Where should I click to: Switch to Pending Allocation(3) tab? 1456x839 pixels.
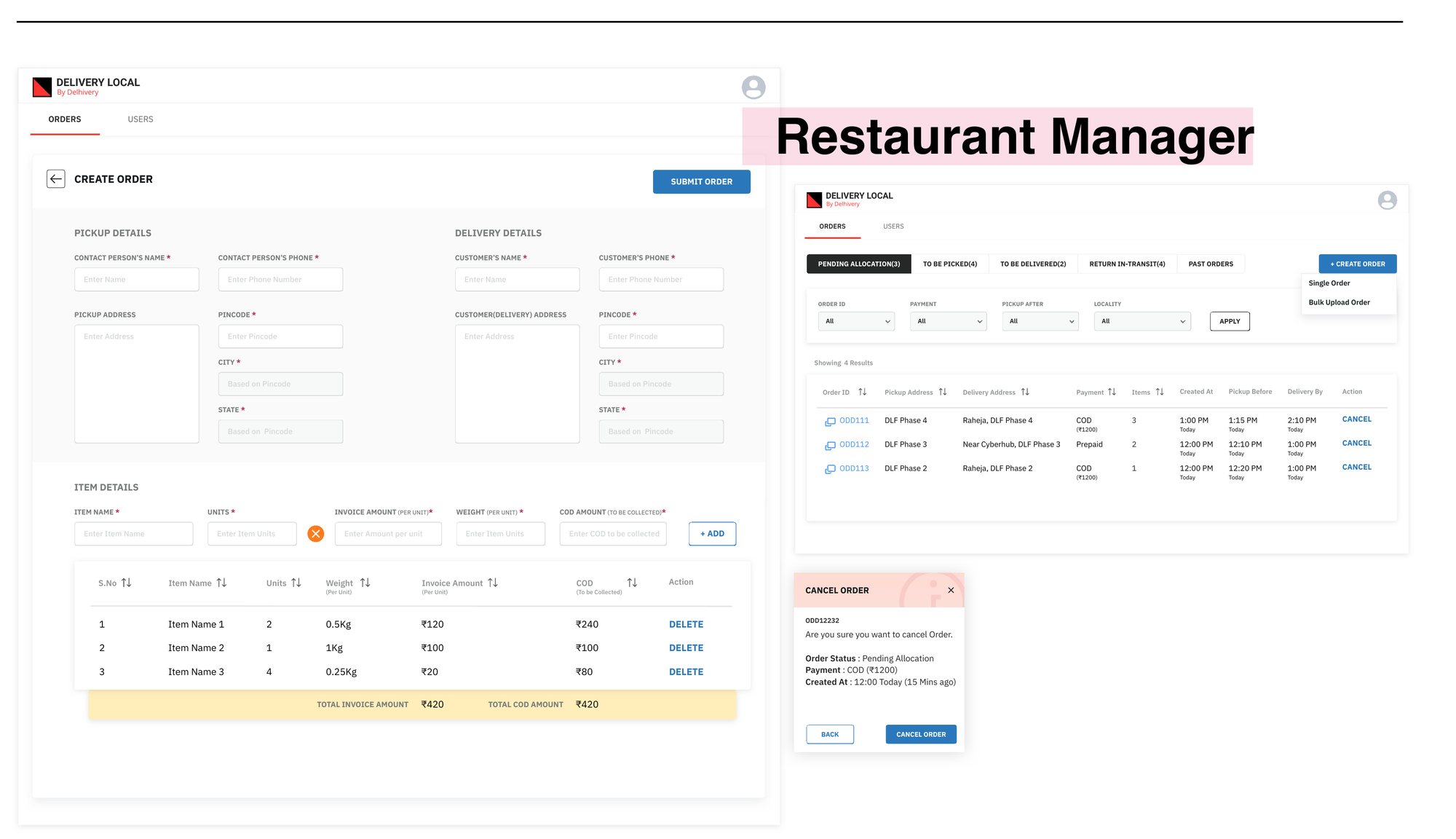click(858, 264)
